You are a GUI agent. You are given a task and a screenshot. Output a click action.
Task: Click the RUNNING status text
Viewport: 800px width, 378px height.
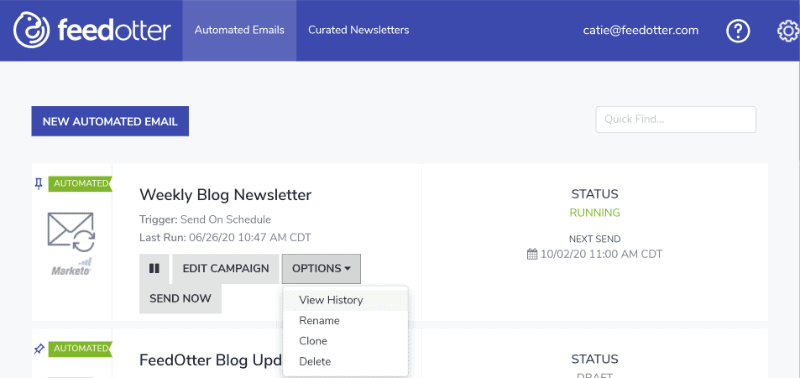(x=595, y=213)
